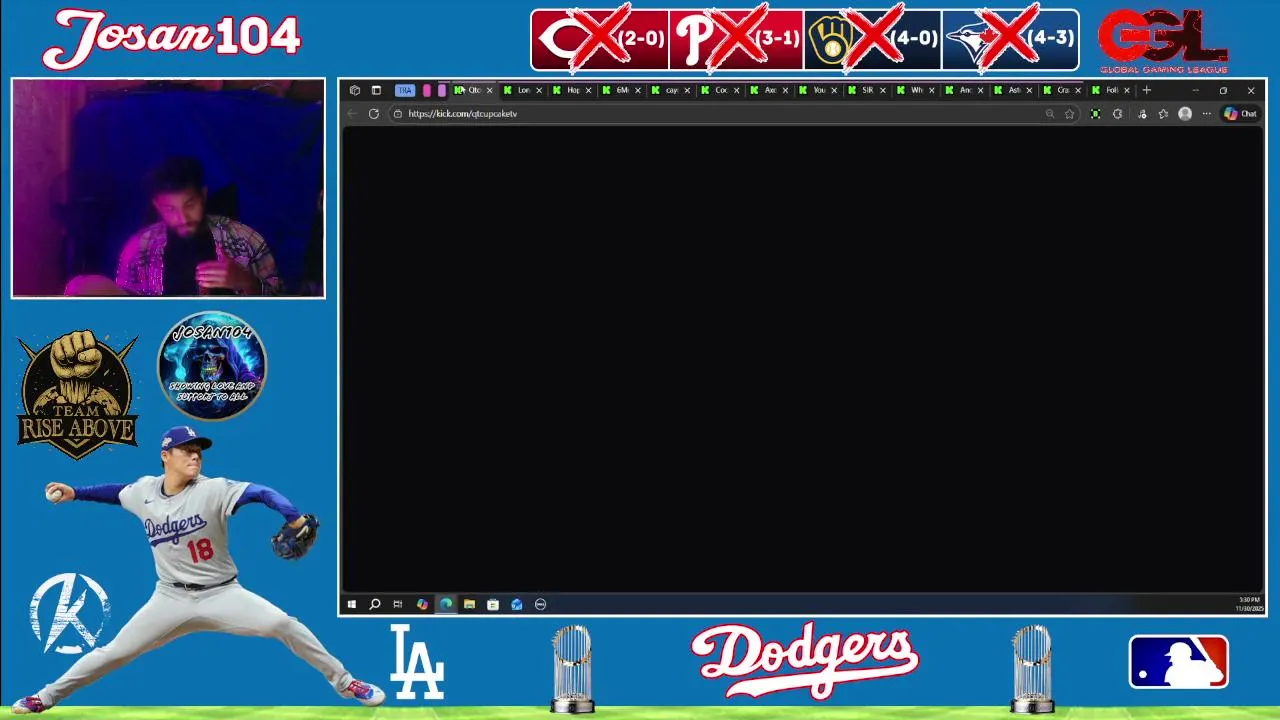Open Edge Settings and more menu

[1206, 114]
